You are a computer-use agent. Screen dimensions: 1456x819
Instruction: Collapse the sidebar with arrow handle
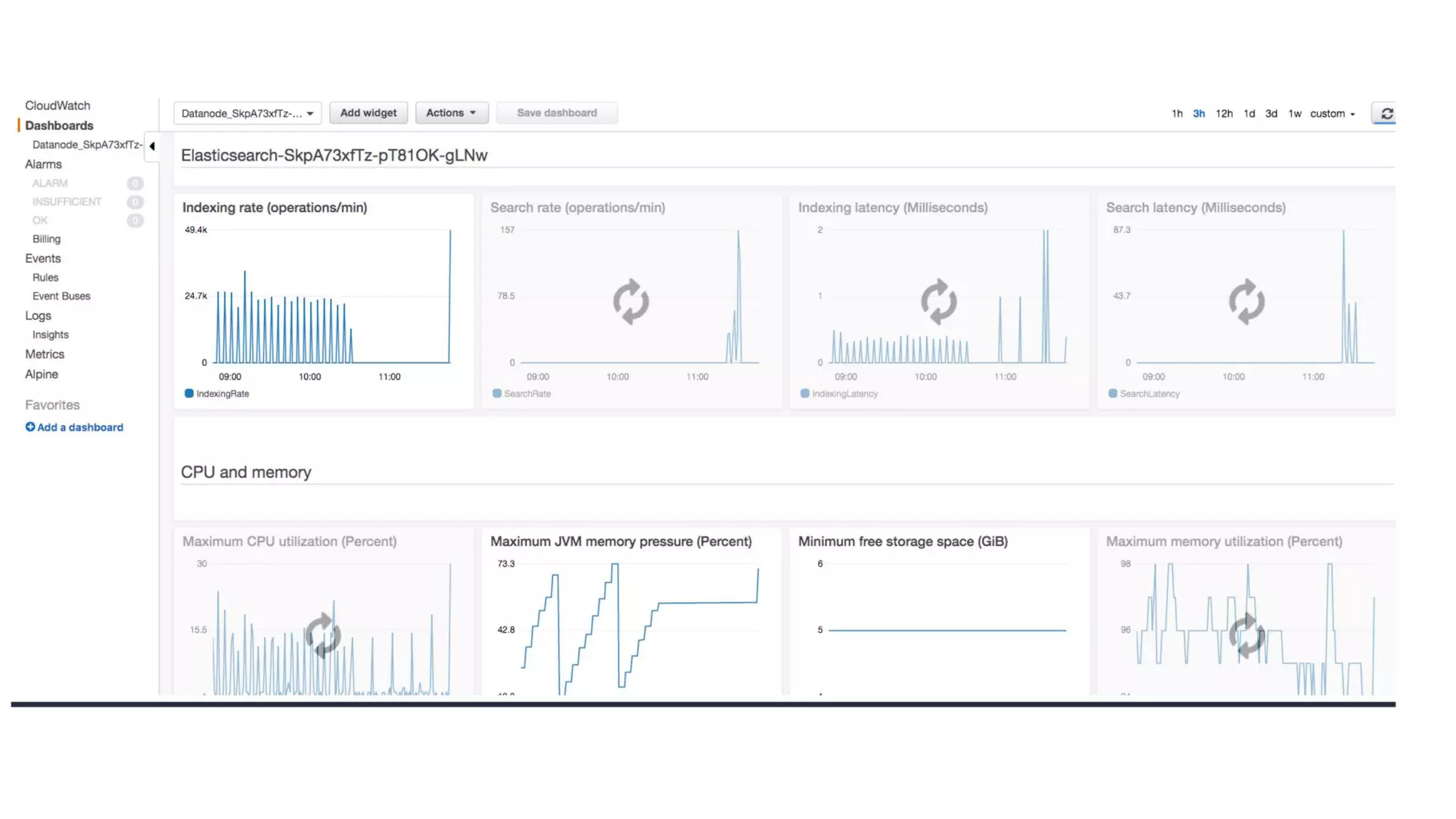[152, 146]
